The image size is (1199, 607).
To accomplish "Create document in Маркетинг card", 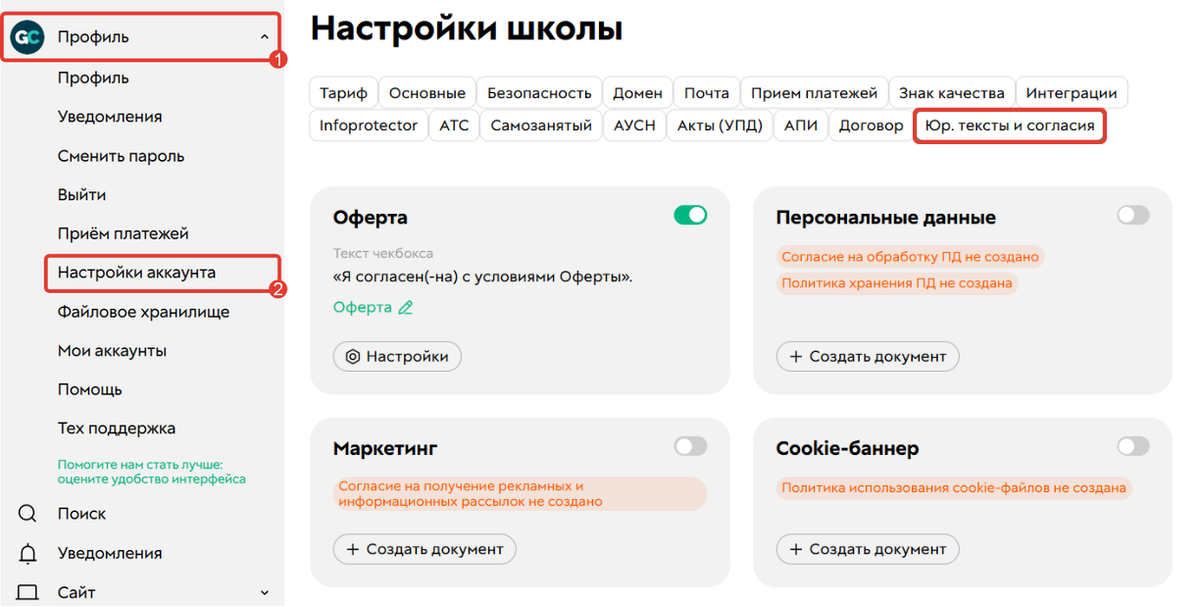I will pos(424,550).
